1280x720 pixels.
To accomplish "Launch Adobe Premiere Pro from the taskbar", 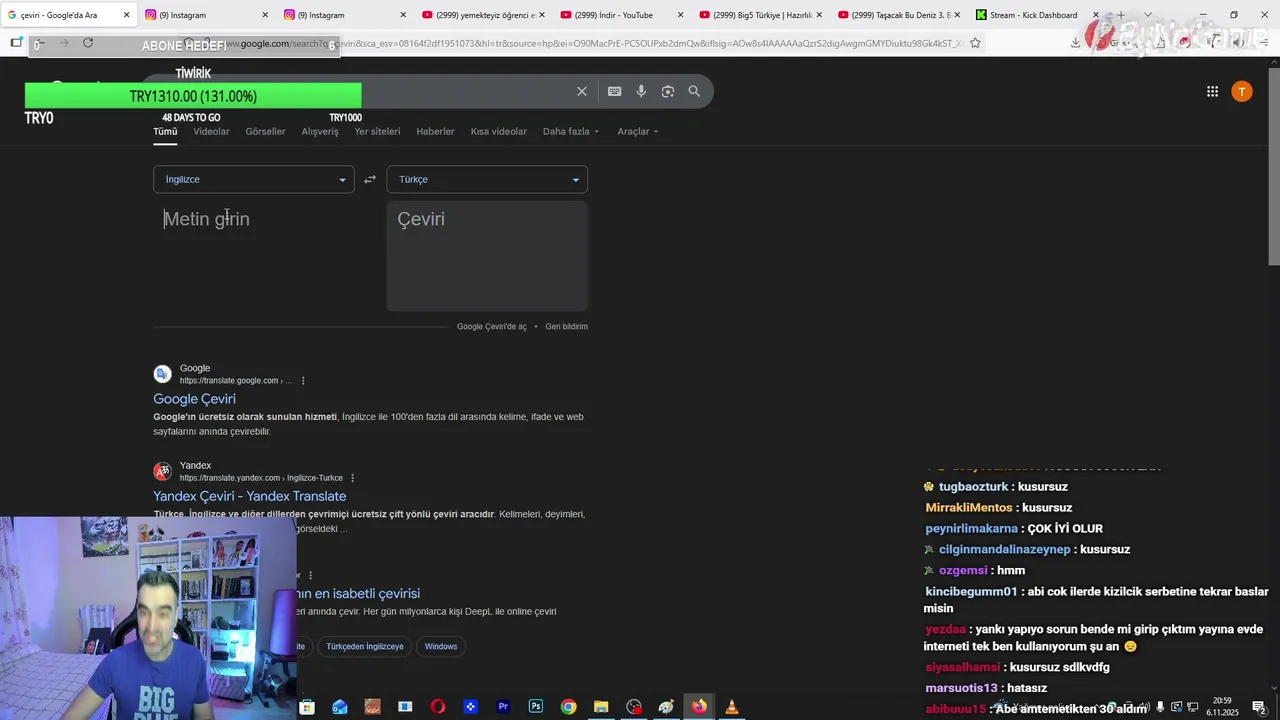I will coord(503,707).
